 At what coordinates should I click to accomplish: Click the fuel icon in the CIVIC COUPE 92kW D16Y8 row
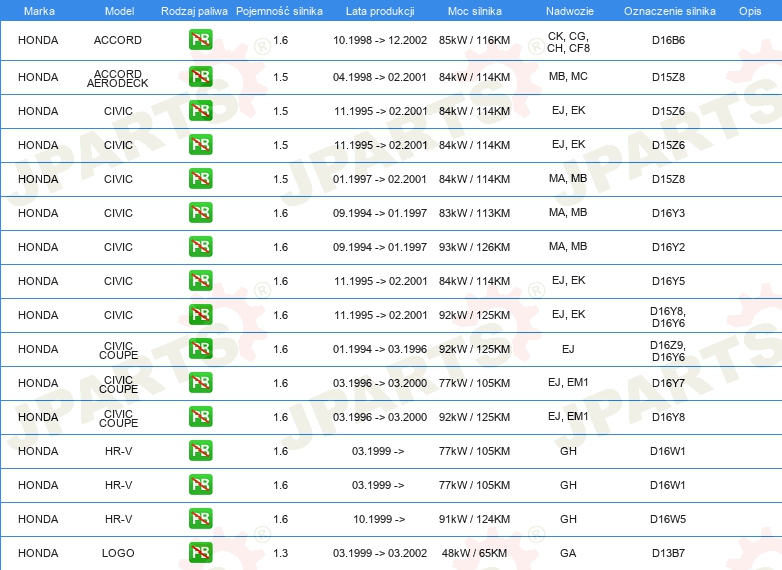click(x=200, y=416)
